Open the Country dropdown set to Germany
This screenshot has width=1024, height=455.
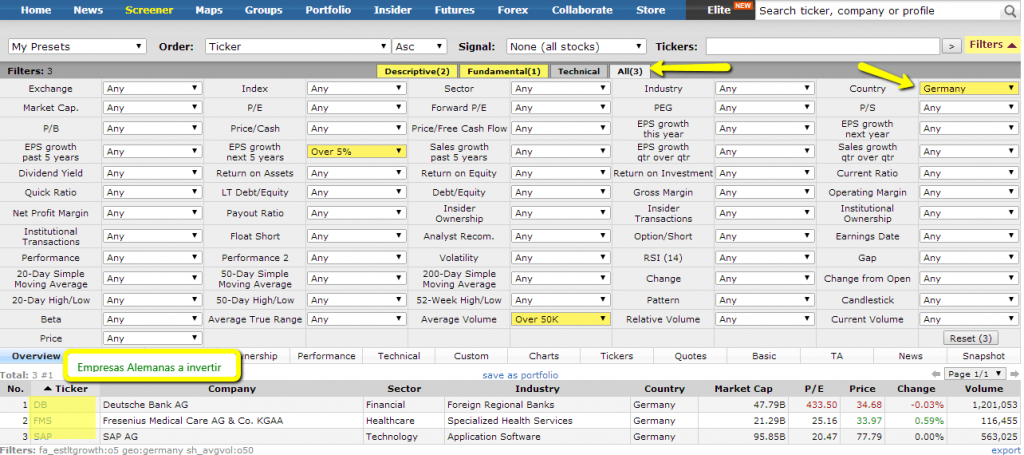[x=968, y=88]
